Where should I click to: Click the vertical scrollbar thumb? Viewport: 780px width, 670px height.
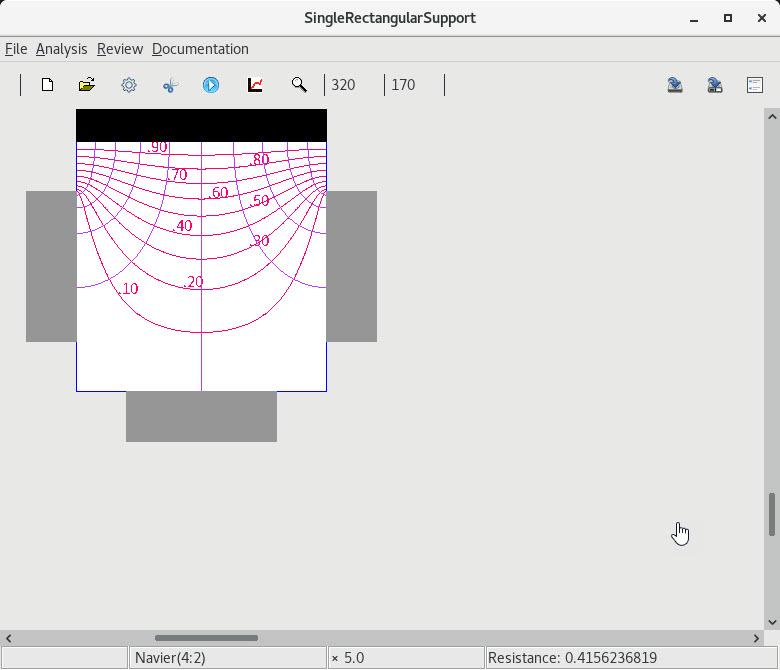(772, 514)
